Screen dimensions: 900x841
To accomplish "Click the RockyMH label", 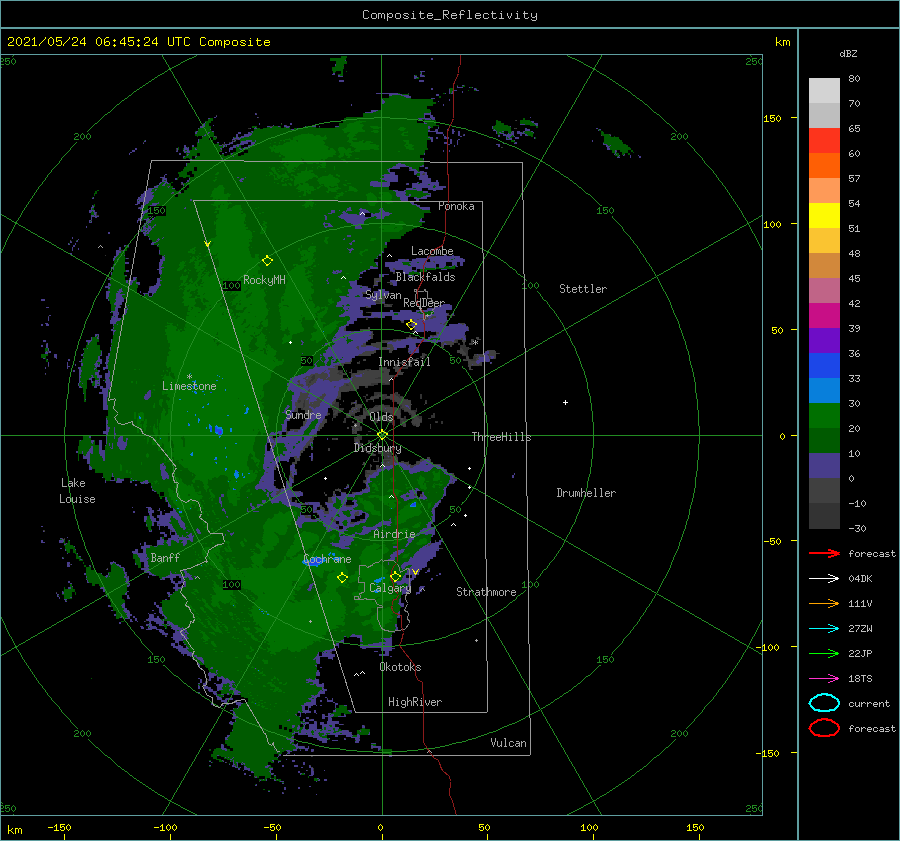I will (x=264, y=280).
